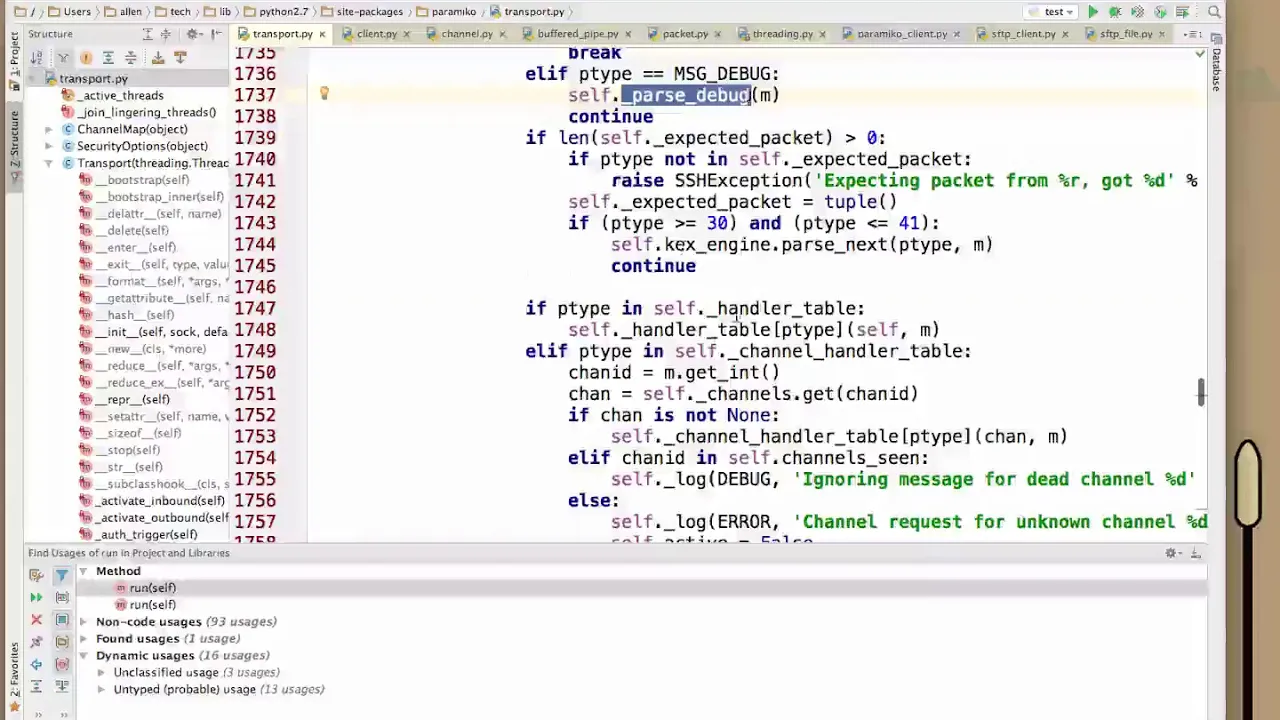The height and width of the screenshot is (720, 1280).
Task: Open Find panel settings gear
Action: coord(1171,553)
